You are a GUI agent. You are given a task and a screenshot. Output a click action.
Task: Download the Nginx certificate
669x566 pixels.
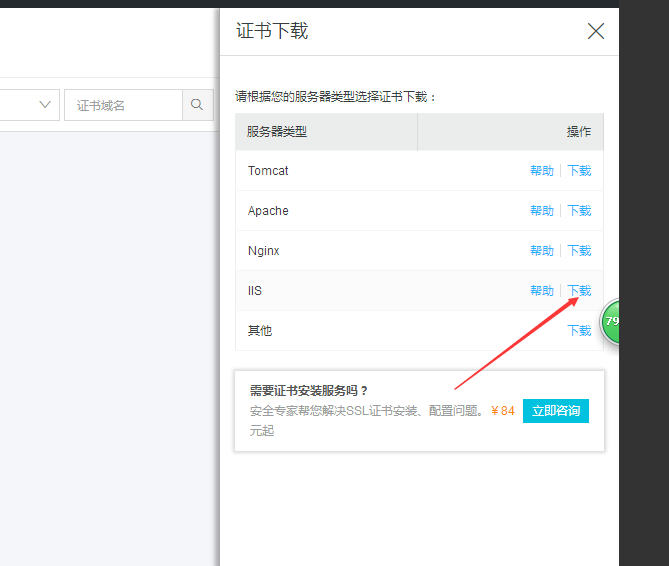click(579, 251)
